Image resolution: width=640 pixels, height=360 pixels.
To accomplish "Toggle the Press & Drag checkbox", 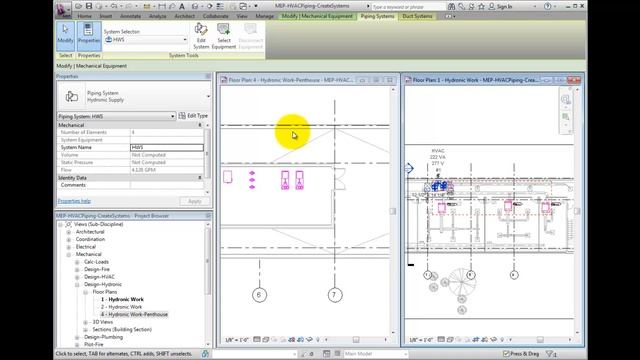I will pos(506,353).
